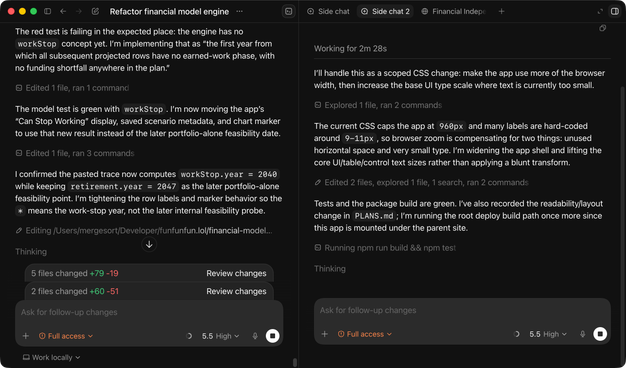Start voice dictation in the left chat

click(255, 336)
